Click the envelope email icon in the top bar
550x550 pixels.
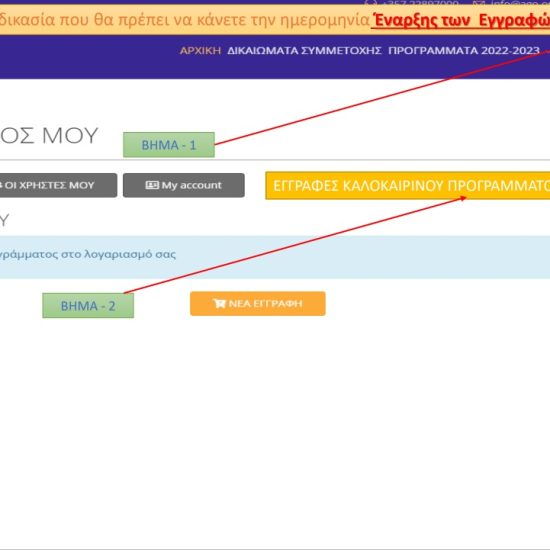479,3
